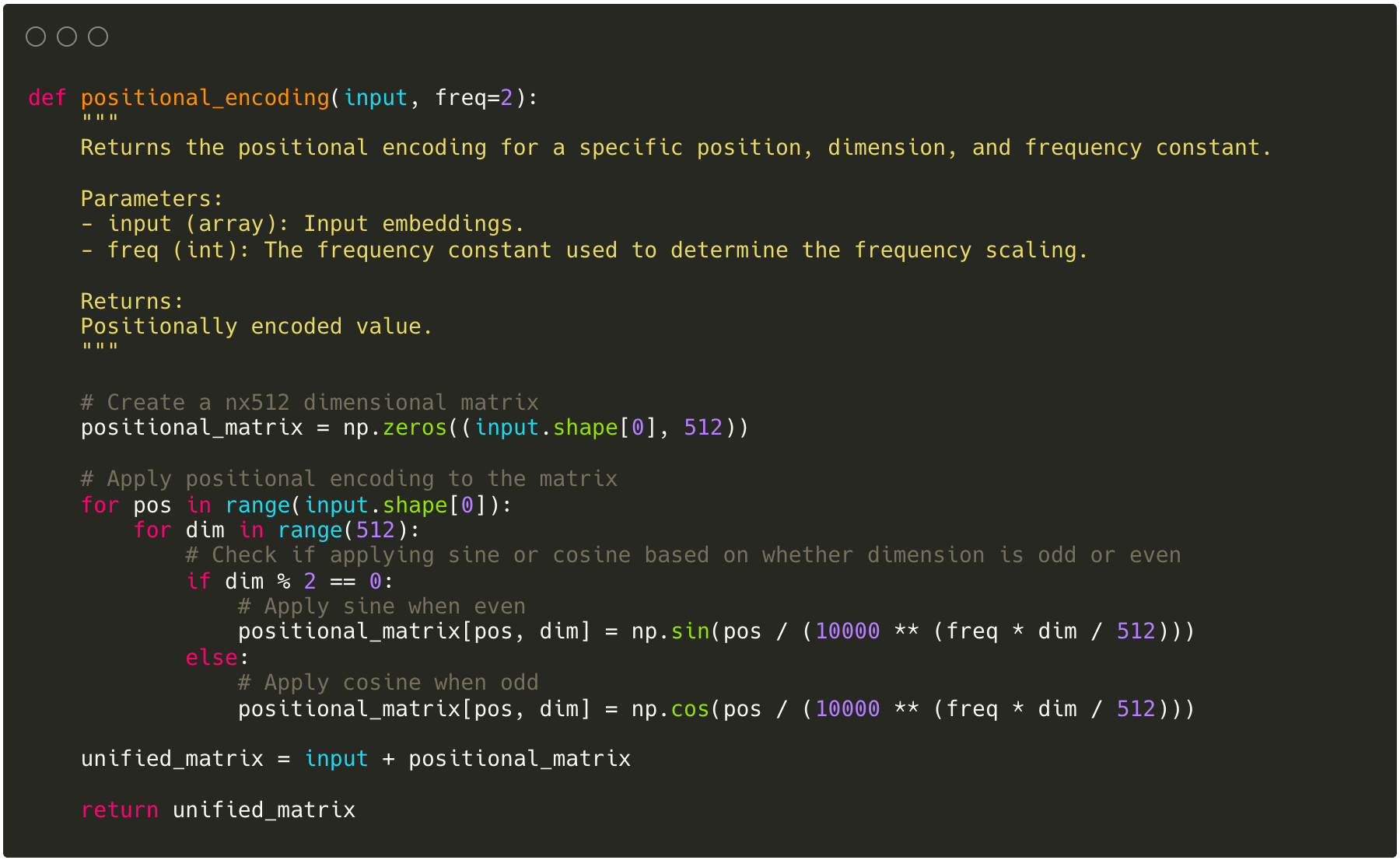Viewport: 1400px width, 860px height.
Task: Select the positional_encoding function name
Action: coord(205,97)
